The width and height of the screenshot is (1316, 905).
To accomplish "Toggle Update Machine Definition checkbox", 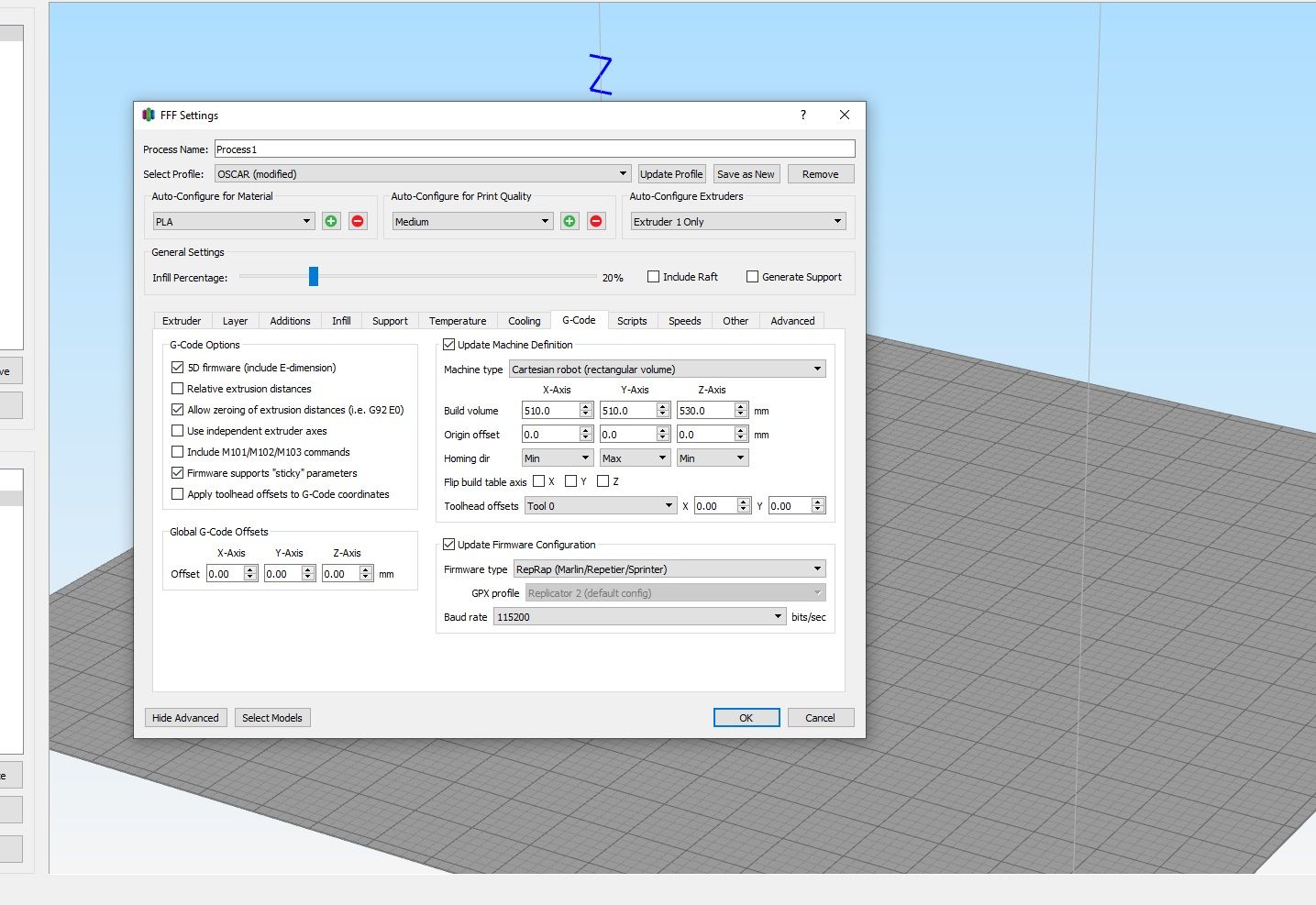I will coord(449,344).
